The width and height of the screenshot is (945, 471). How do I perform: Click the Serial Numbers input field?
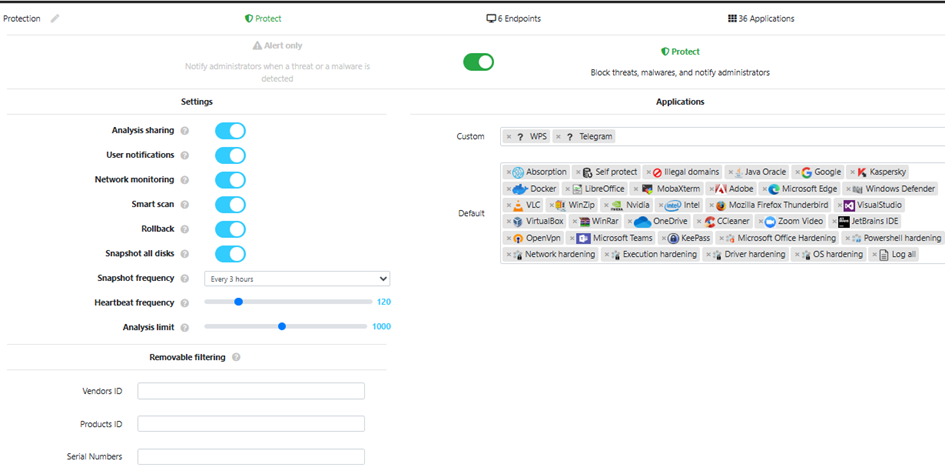click(x=251, y=457)
